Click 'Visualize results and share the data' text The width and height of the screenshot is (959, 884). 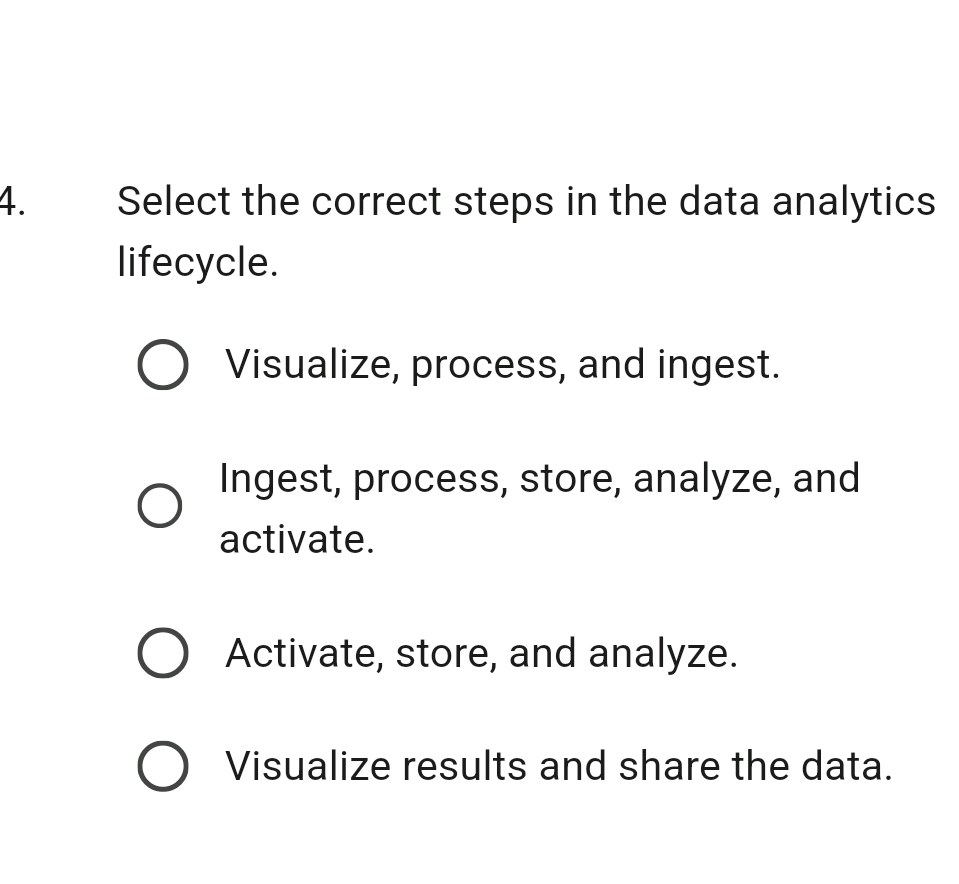(558, 766)
